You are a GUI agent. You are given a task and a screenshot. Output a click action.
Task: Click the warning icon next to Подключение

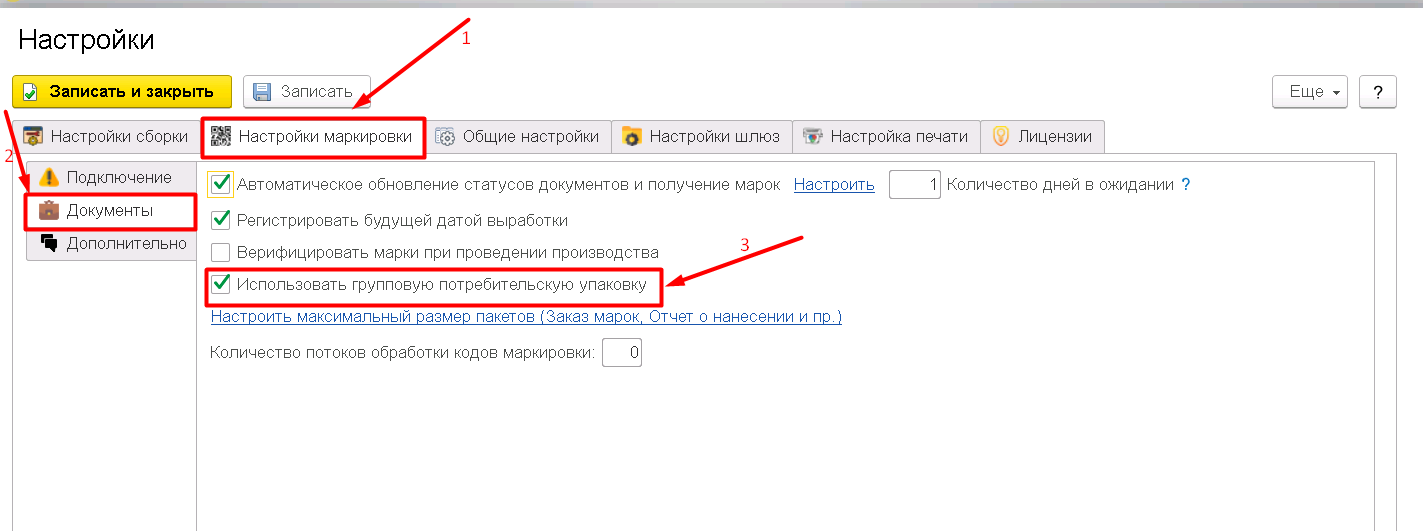[49, 178]
